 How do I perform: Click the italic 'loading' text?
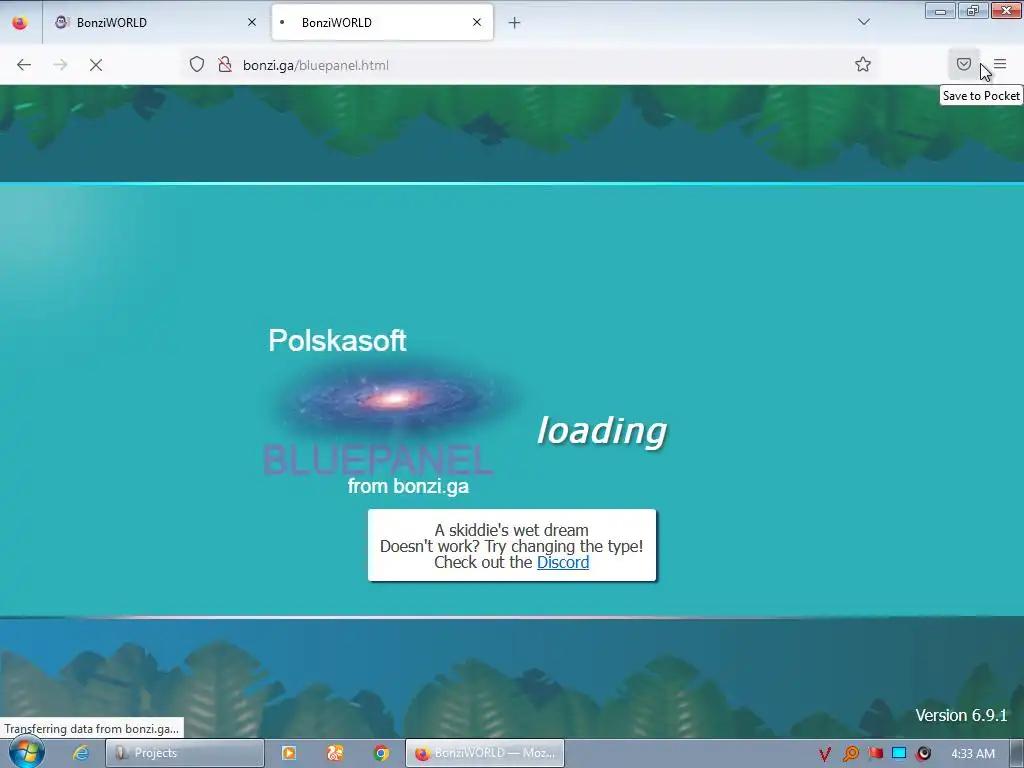(601, 431)
